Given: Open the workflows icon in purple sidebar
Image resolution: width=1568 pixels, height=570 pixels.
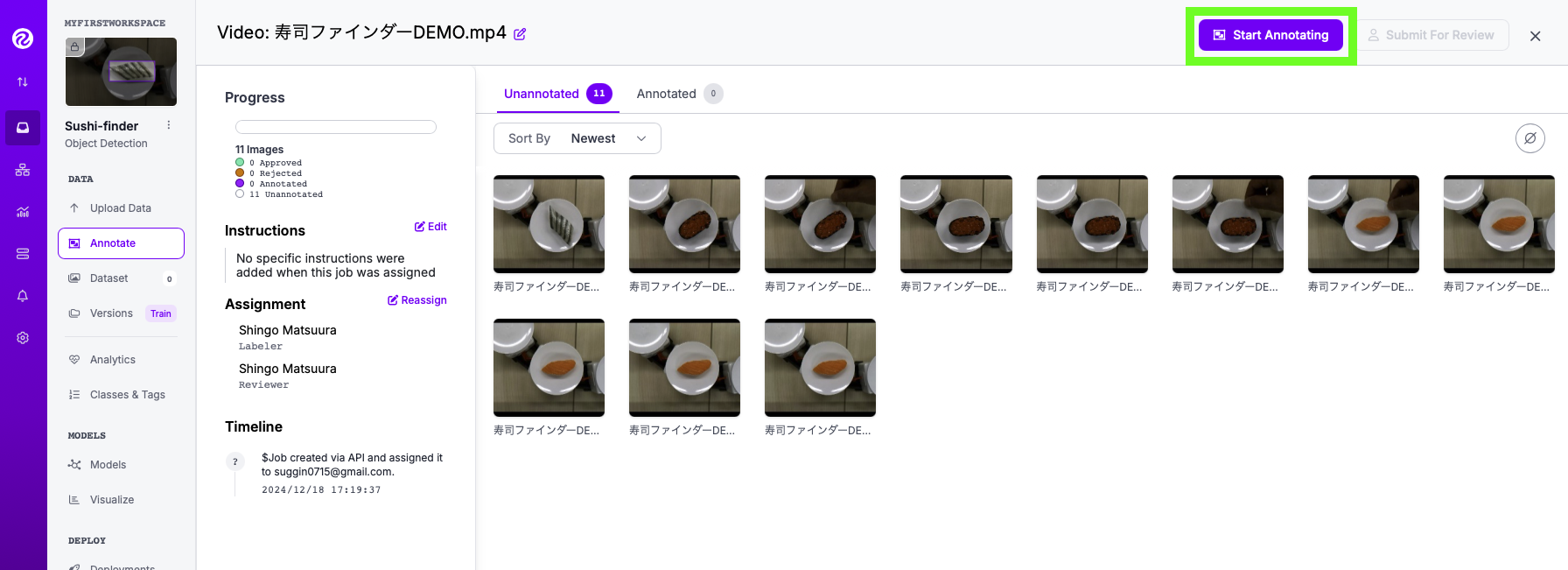Looking at the screenshot, I should (x=23, y=170).
